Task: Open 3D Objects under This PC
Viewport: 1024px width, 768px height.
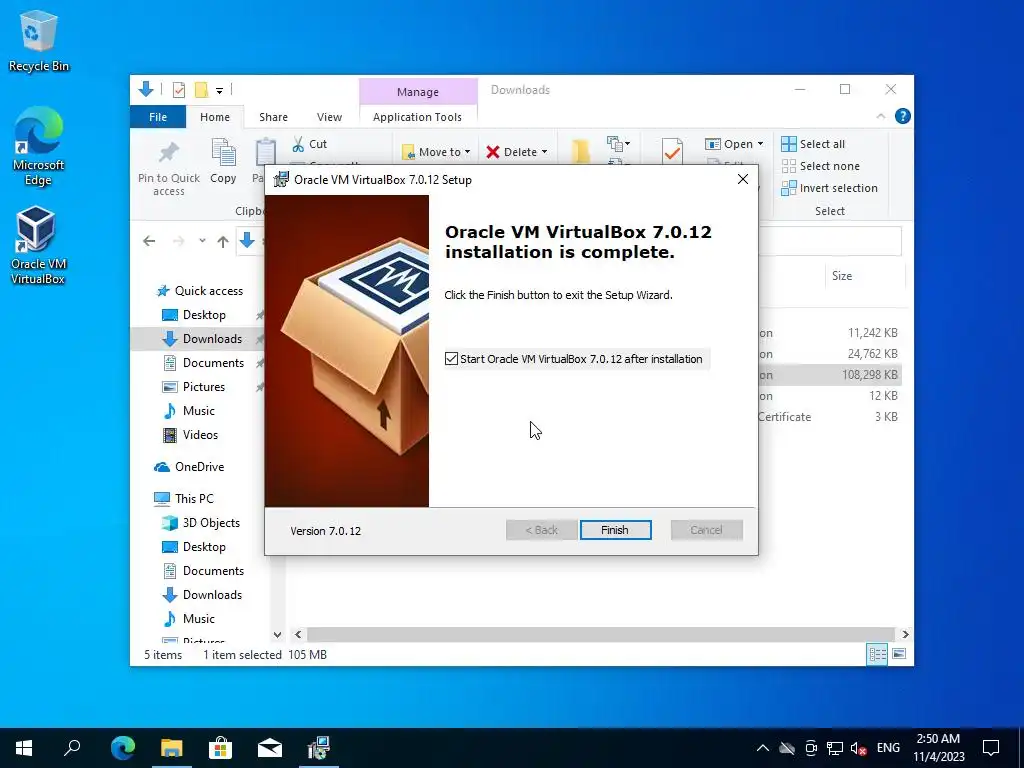Action: tap(200, 522)
